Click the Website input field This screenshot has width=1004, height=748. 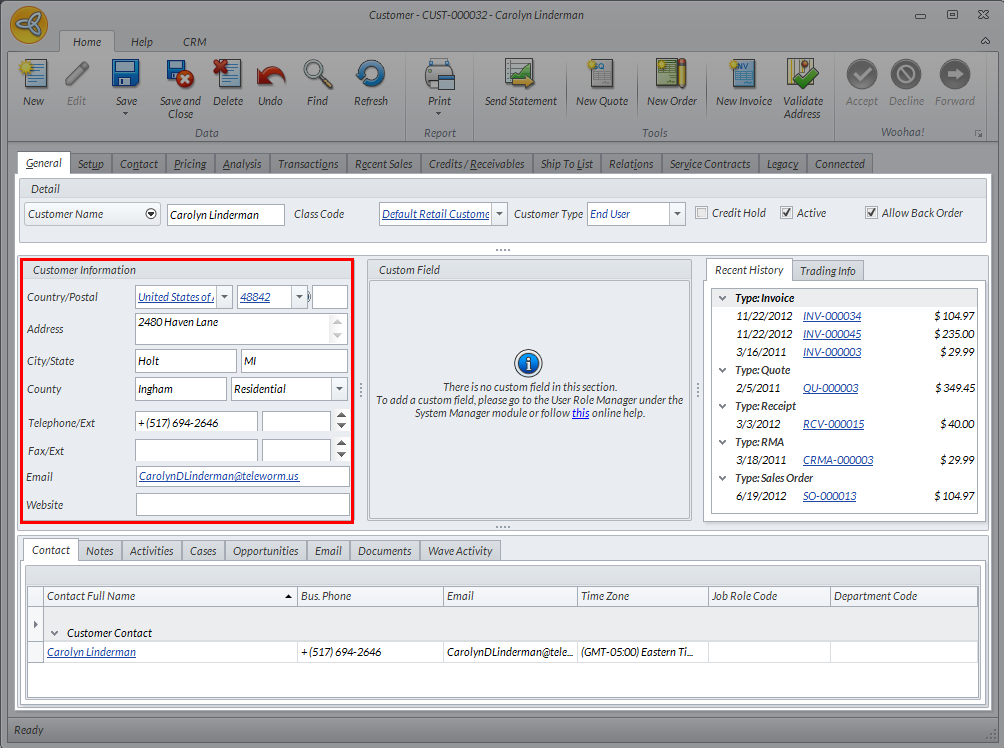(x=242, y=505)
